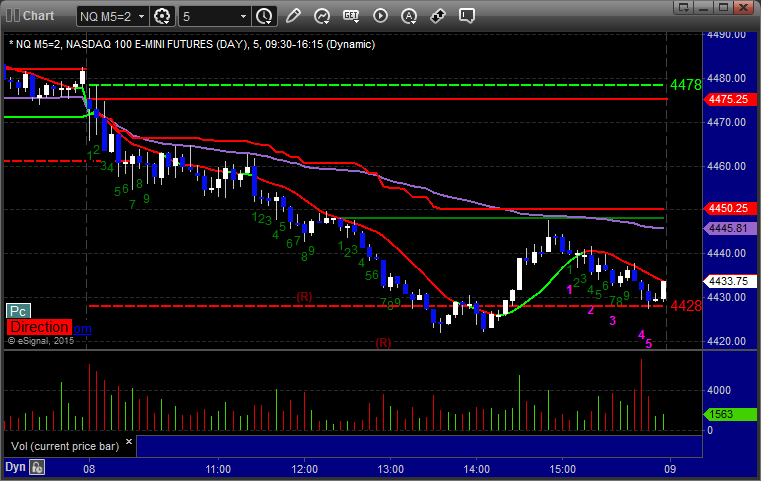The height and width of the screenshot is (481, 761).
Task: Open the blue 'om' link
Action: tap(82, 329)
